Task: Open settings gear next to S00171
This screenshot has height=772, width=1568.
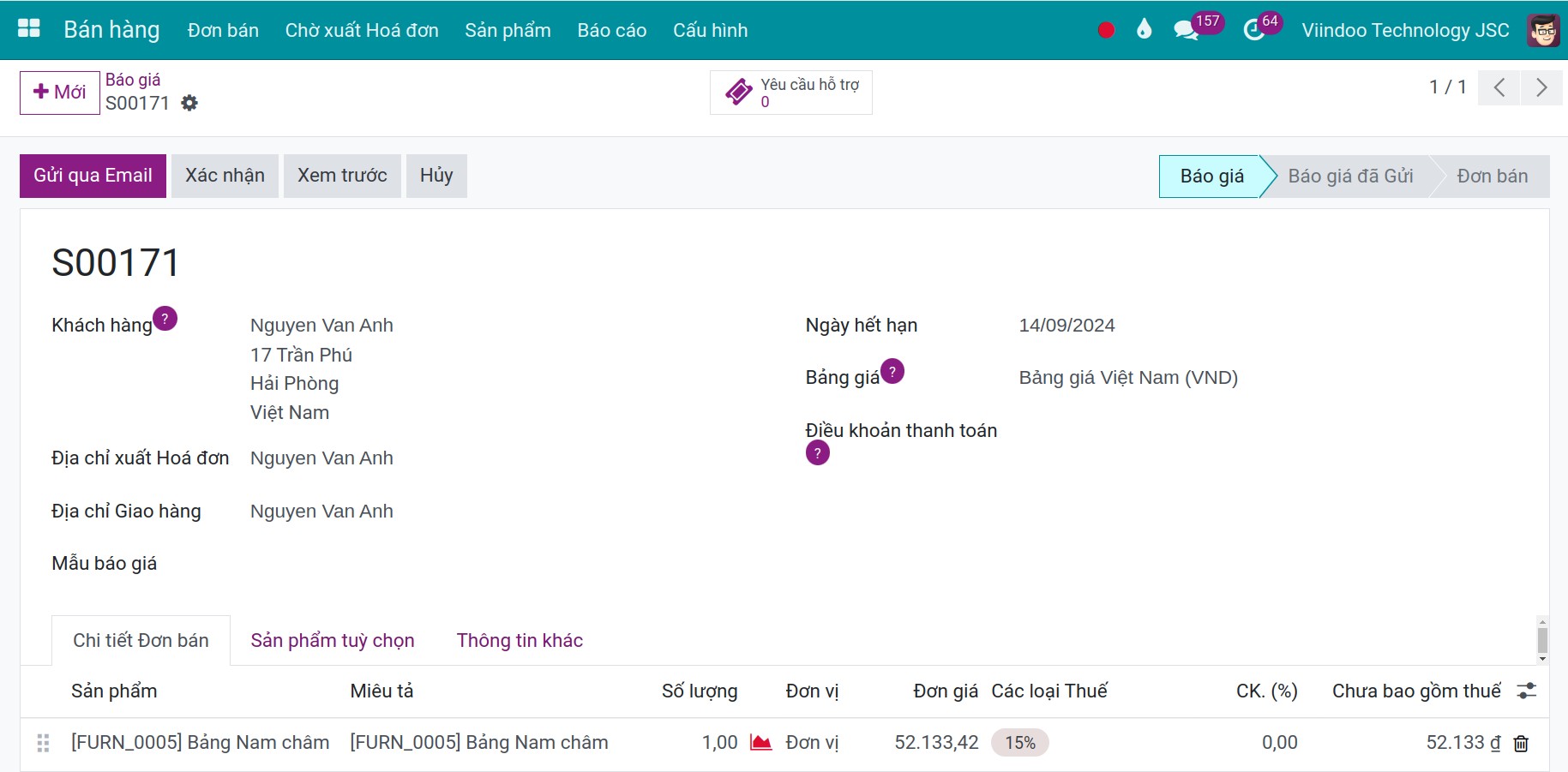Action: (x=189, y=103)
